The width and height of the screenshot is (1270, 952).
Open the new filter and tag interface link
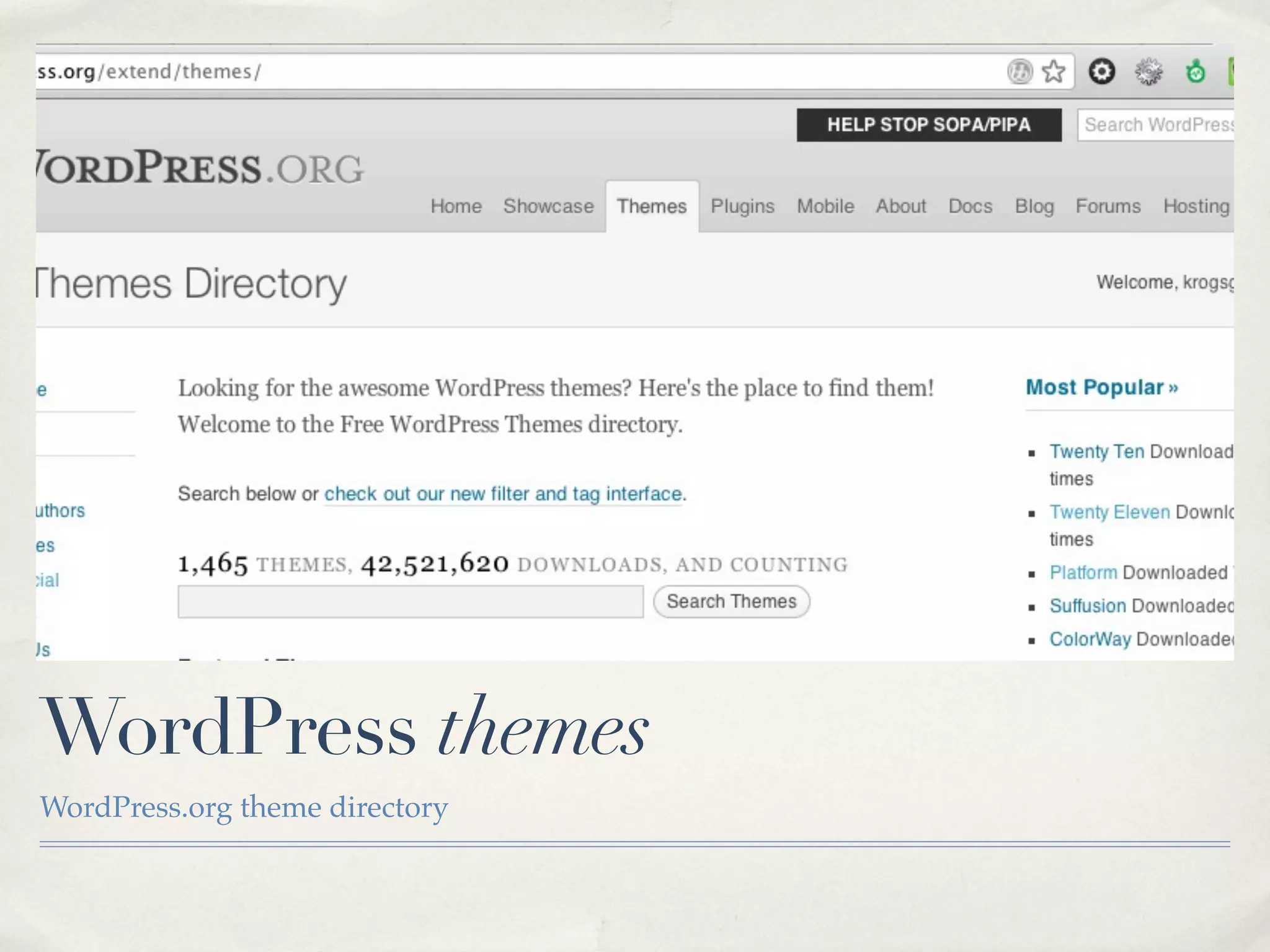(x=503, y=494)
